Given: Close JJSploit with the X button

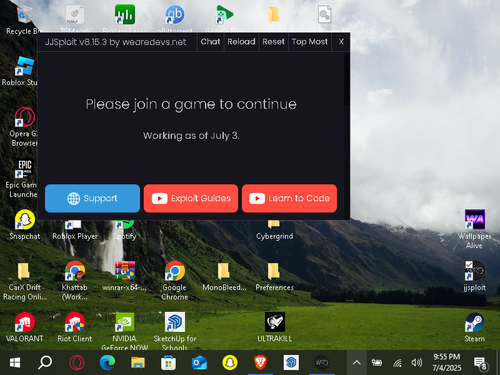Looking at the screenshot, I should coord(341,42).
